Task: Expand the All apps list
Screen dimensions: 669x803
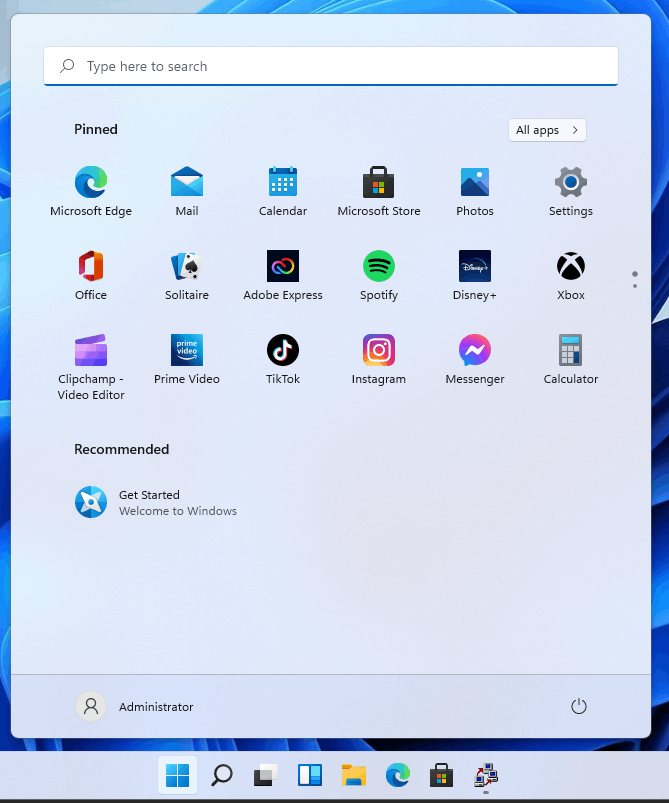Action: click(x=547, y=130)
